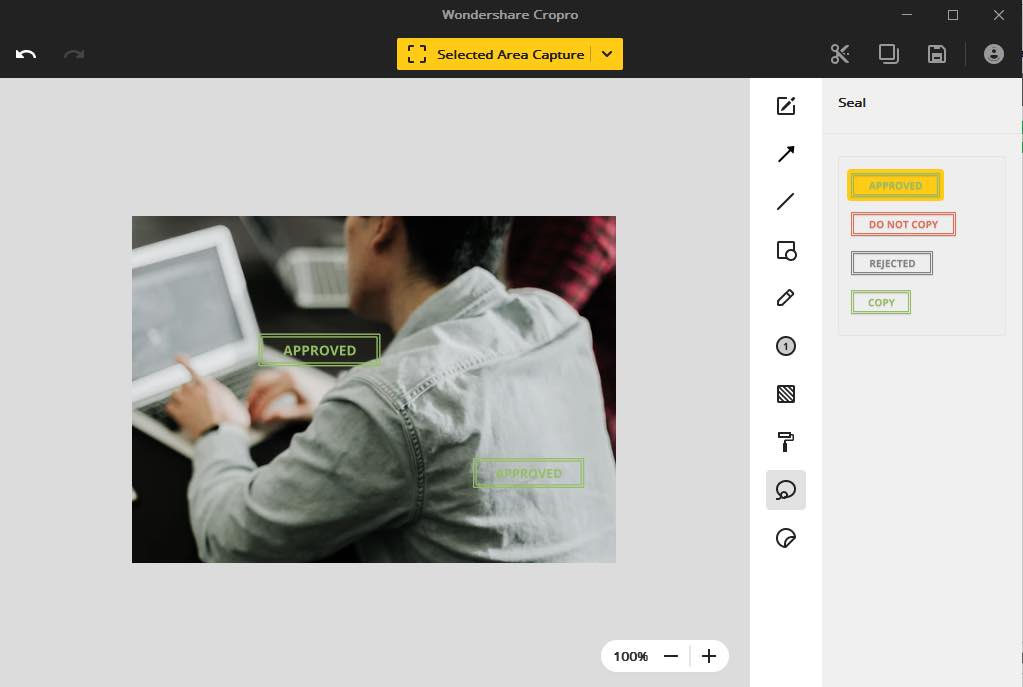This screenshot has height=687, width=1023.
Task: Start Selected Area Capture
Action: 495,54
